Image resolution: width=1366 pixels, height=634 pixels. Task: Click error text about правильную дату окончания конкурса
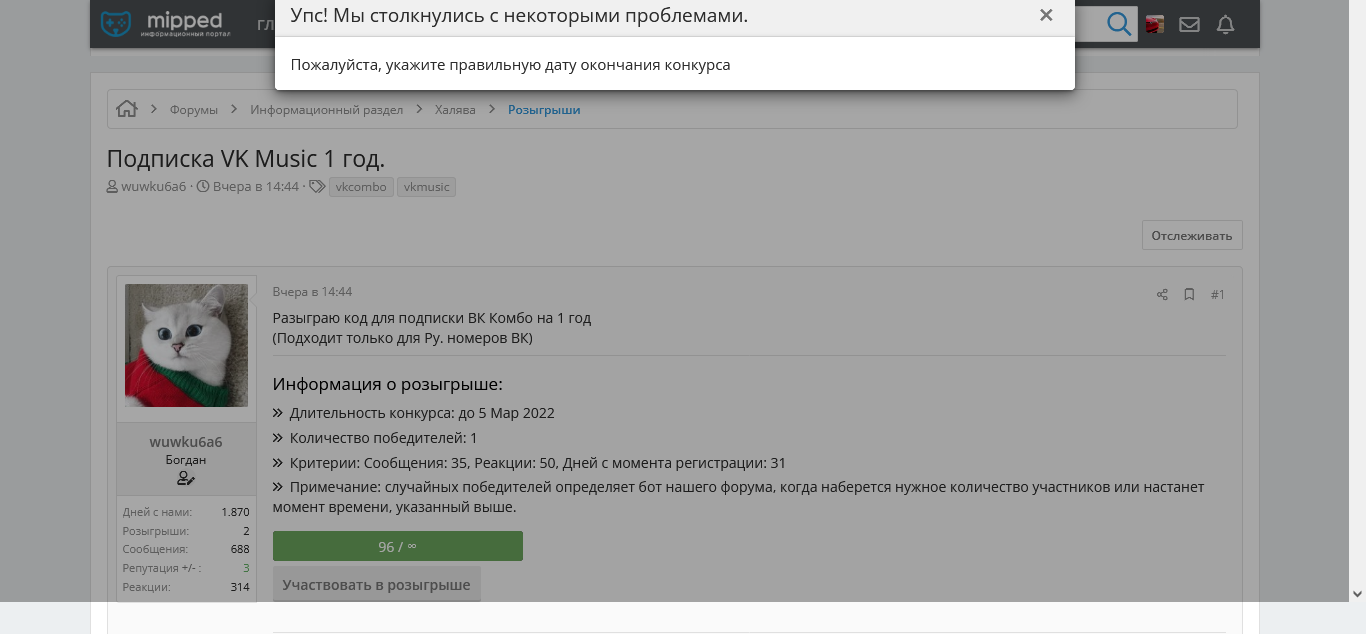point(511,65)
